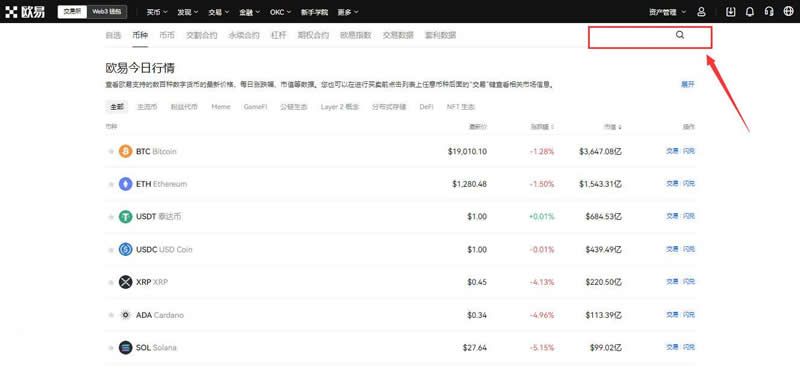Expand the OKC dropdown menu
This screenshot has height=368, width=800.
coord(281,12)
